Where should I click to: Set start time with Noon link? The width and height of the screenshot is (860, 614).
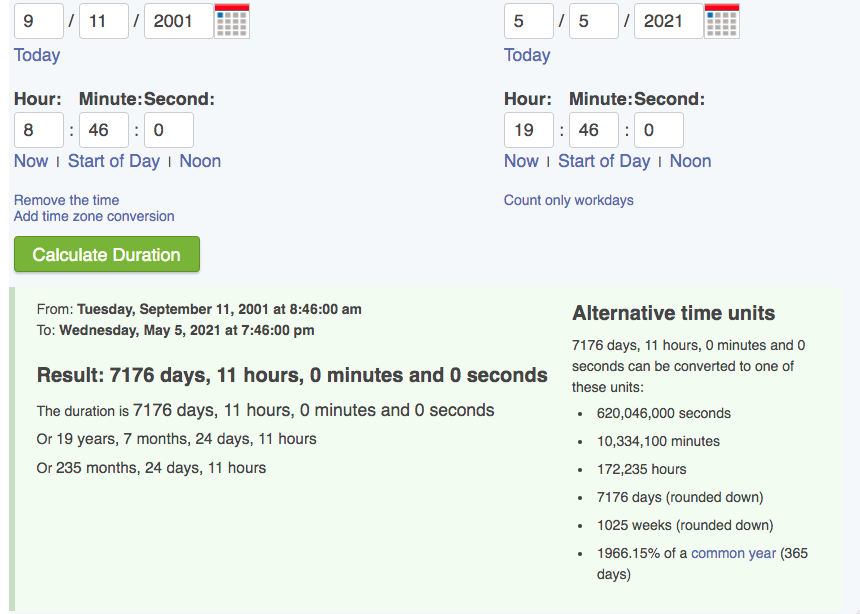[x=200, y=161]
